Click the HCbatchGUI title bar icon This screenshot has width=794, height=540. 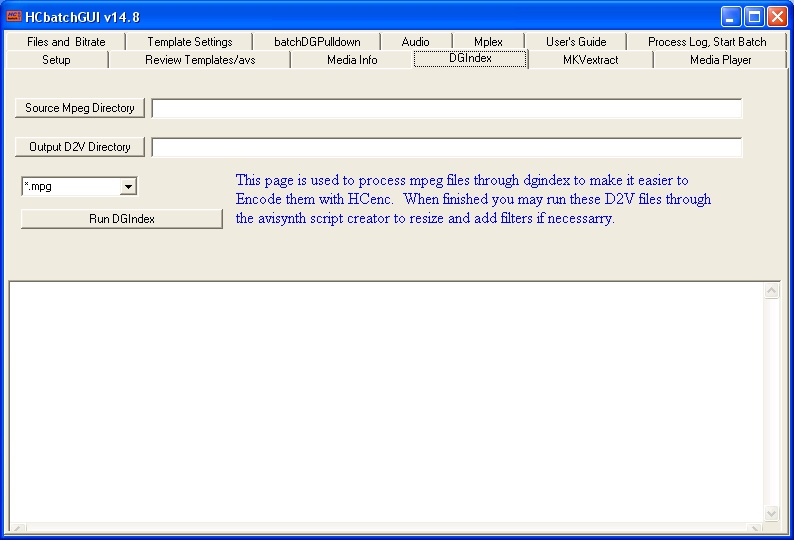[14, 16]
